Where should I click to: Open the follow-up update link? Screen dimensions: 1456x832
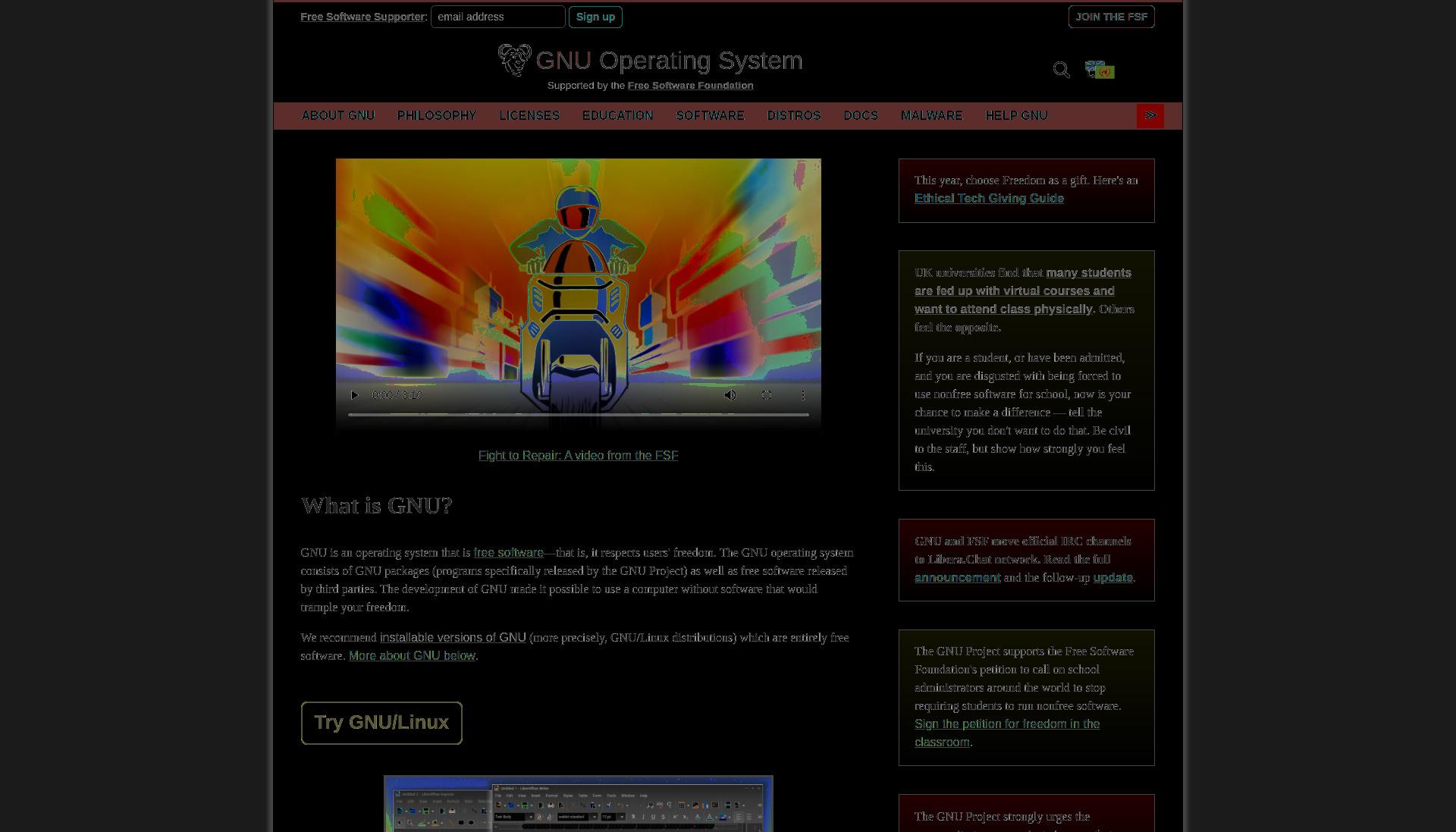pyautogui.click(x=1112, y=578)
